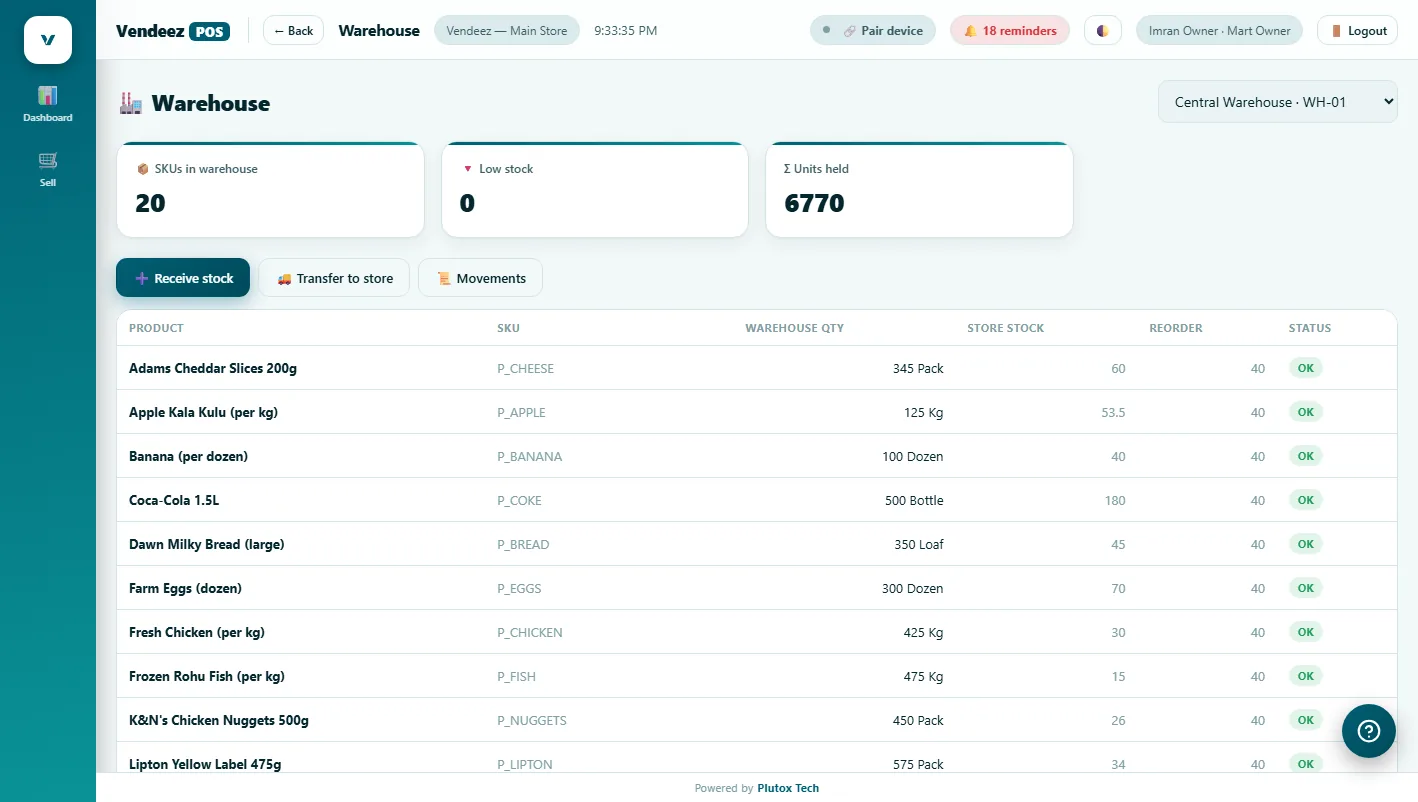
Task: Click the 450 Pack quantity
Action: click(x=918, y=720)
